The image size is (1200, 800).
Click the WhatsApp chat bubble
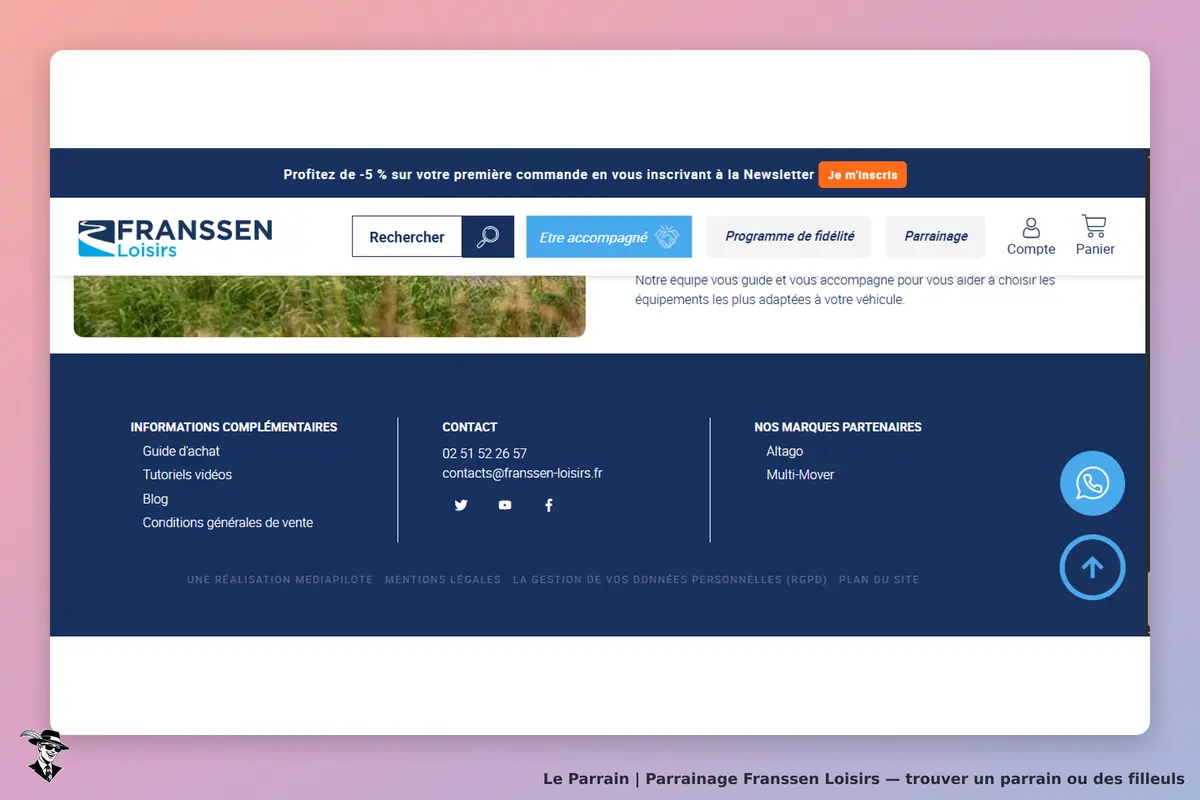(1092, 484)
